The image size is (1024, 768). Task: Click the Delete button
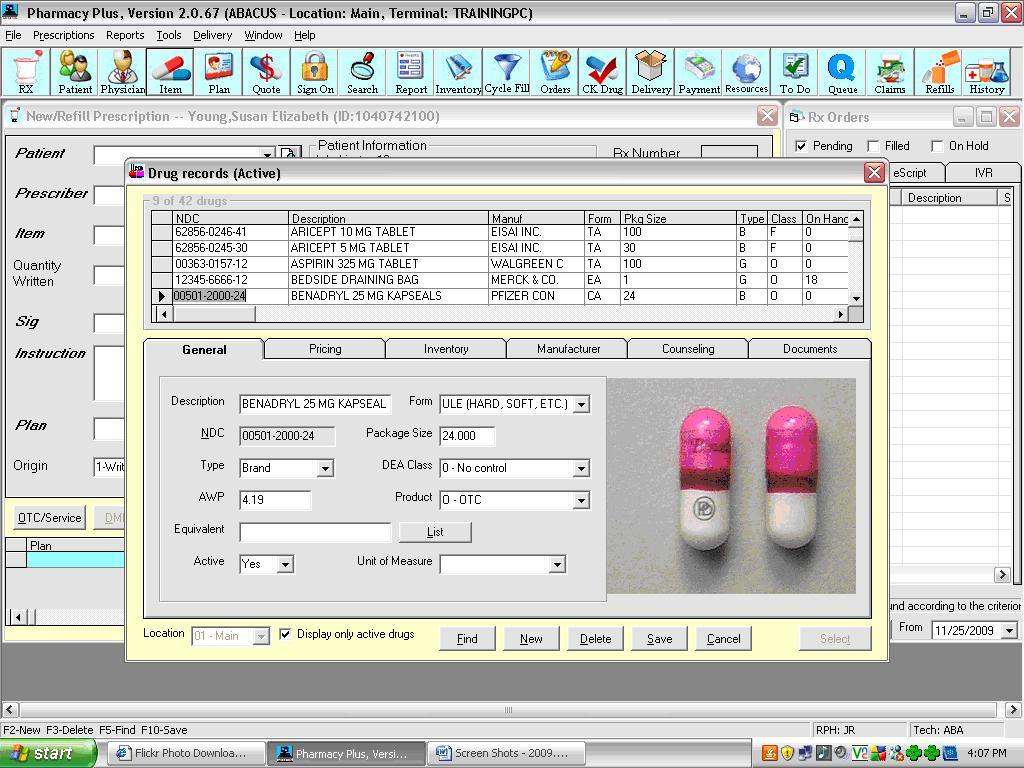(596, 639)
